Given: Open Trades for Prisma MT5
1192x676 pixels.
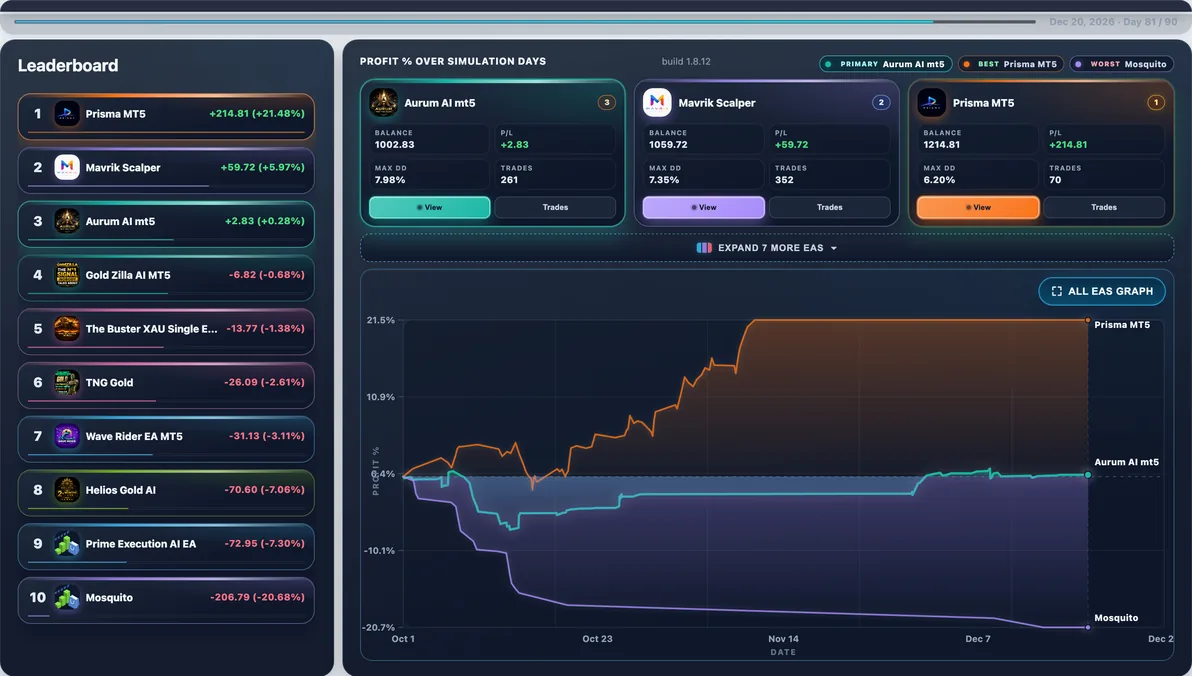Looking at the screenshot, I should click(x=1104, y=207).
